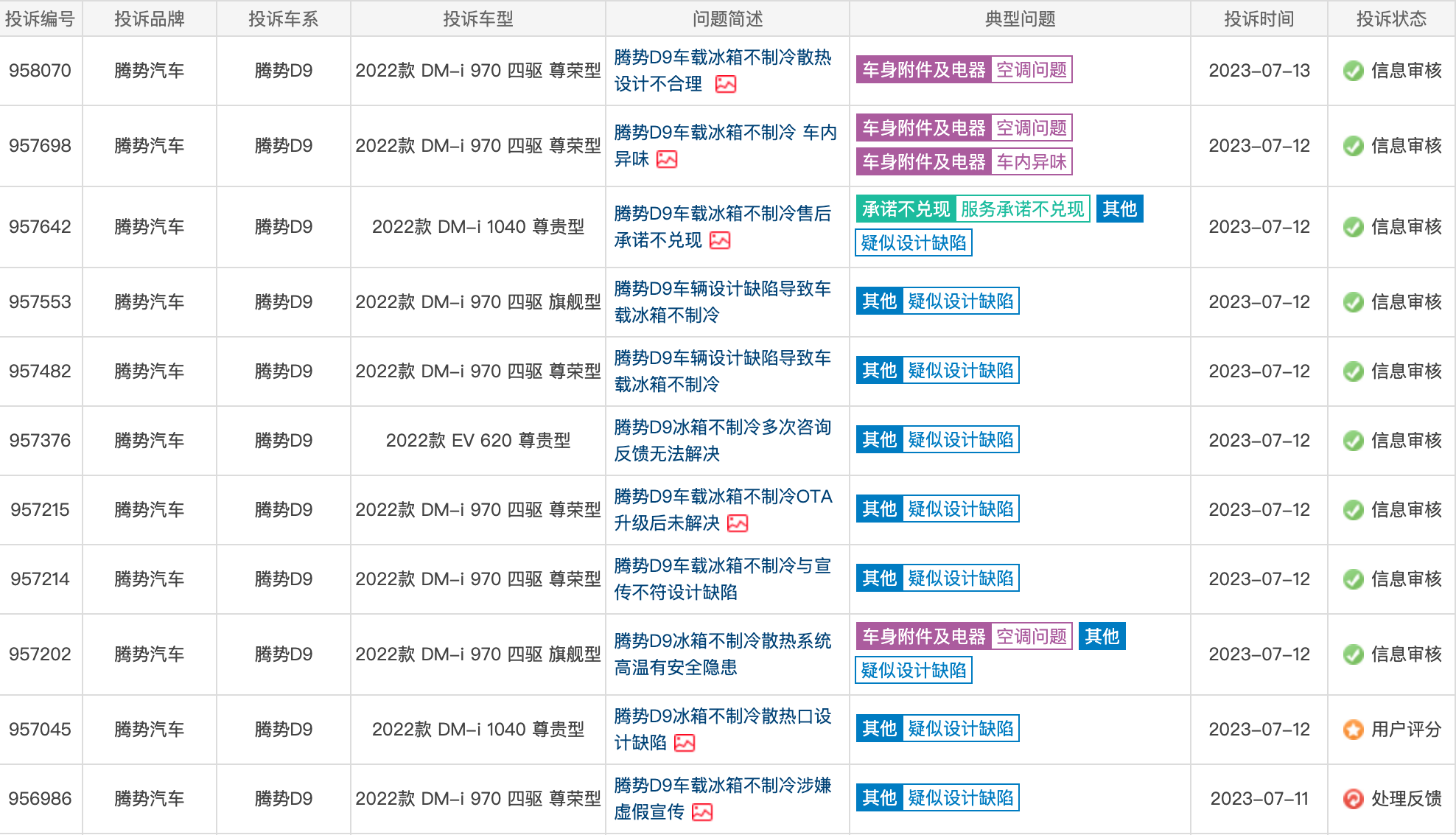Click green check icon for complaint 957376
The image size is (1456, 835).
pos(1353,441)
